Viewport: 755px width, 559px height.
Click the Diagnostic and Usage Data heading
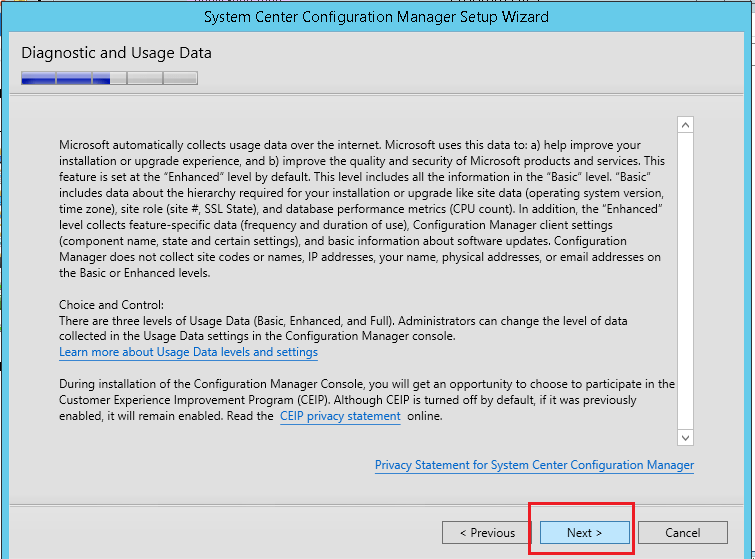pyautogui.click(x=116, y=53)
